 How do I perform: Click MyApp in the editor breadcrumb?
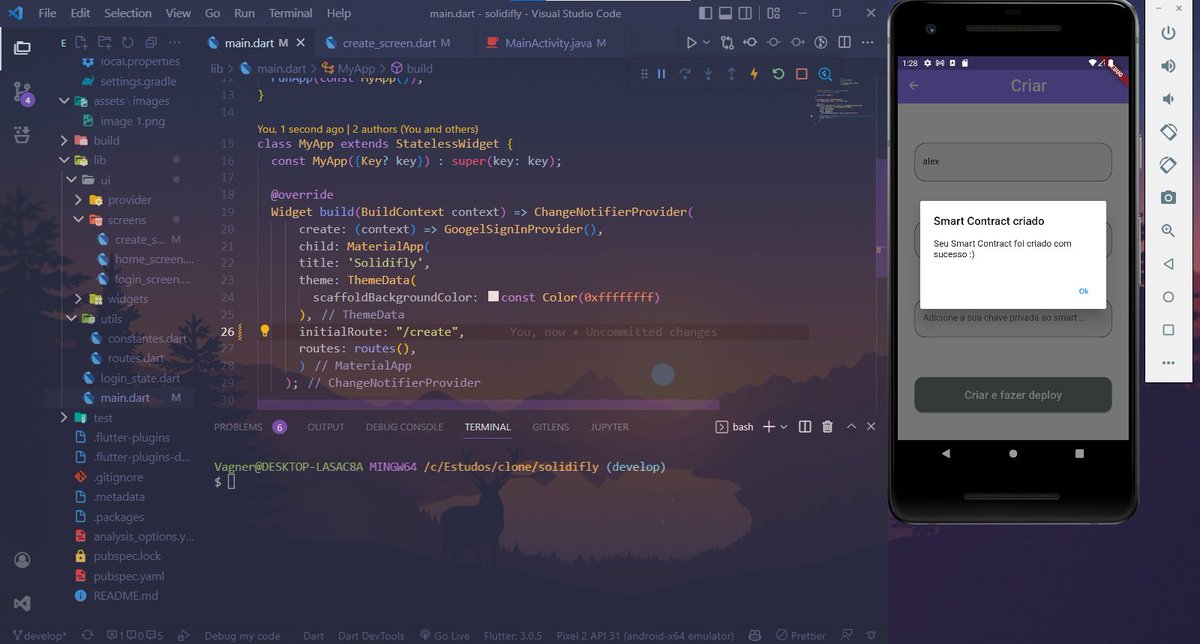point(356,68)
